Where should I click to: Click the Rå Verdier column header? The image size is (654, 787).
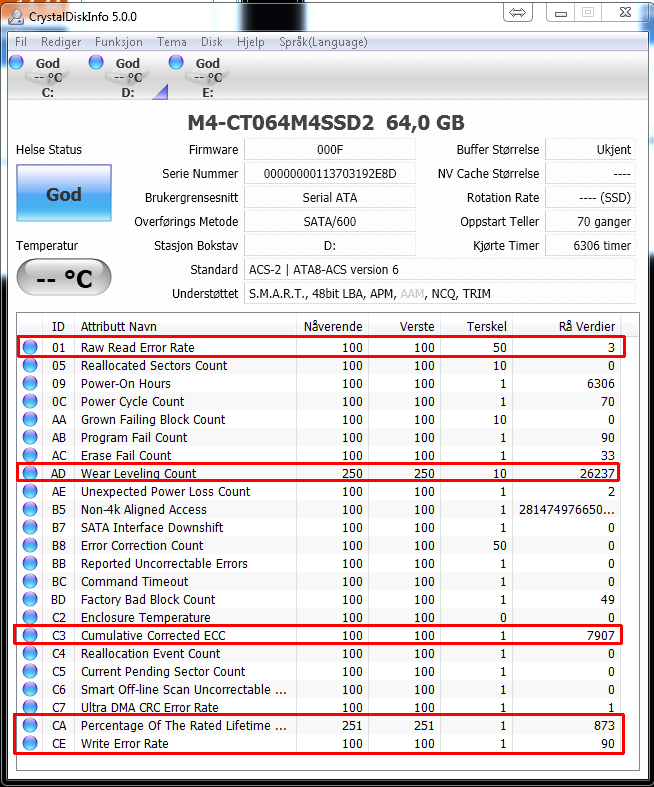567,327
